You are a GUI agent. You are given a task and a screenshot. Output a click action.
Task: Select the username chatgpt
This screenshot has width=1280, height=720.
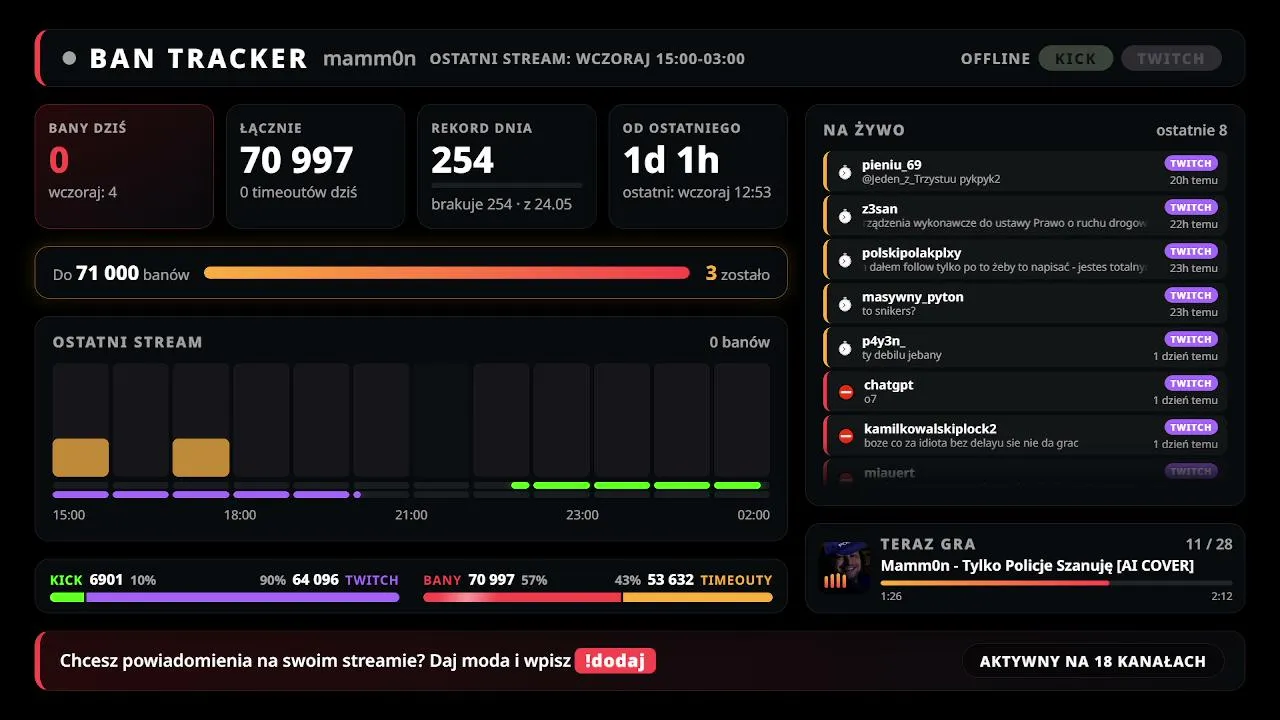point(889,385)
